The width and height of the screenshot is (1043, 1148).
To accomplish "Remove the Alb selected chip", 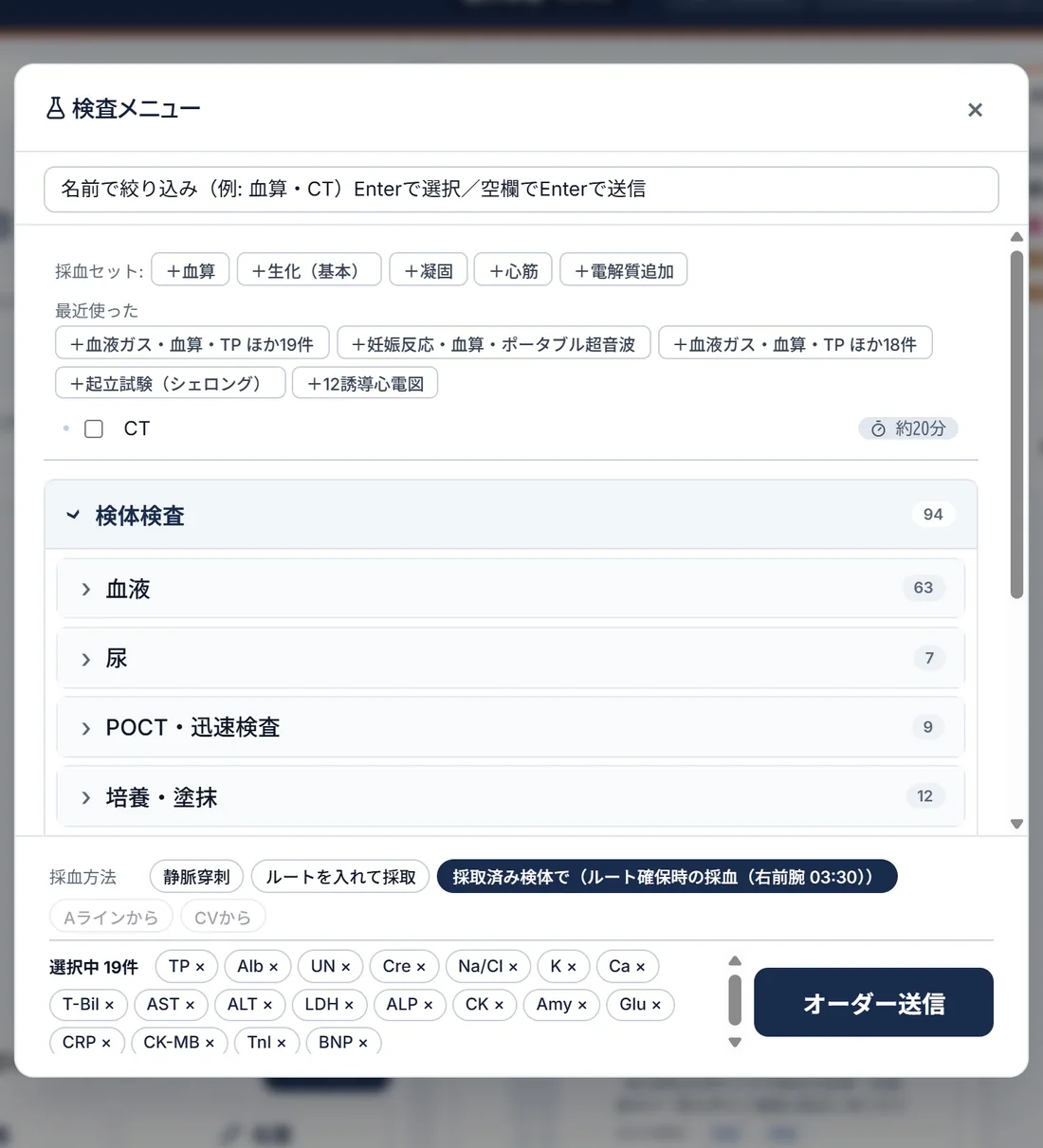I will point(273,967).
